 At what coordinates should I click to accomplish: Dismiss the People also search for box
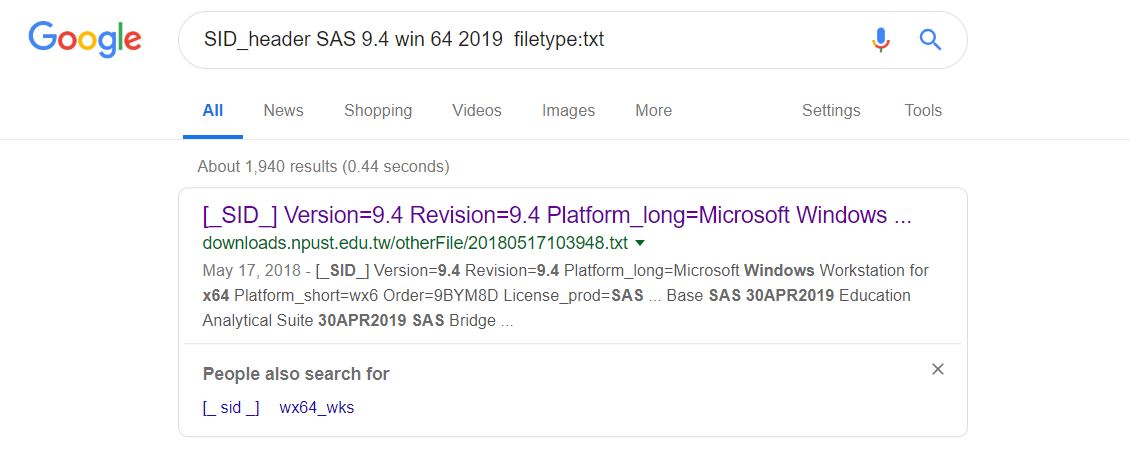click(938, 369)
